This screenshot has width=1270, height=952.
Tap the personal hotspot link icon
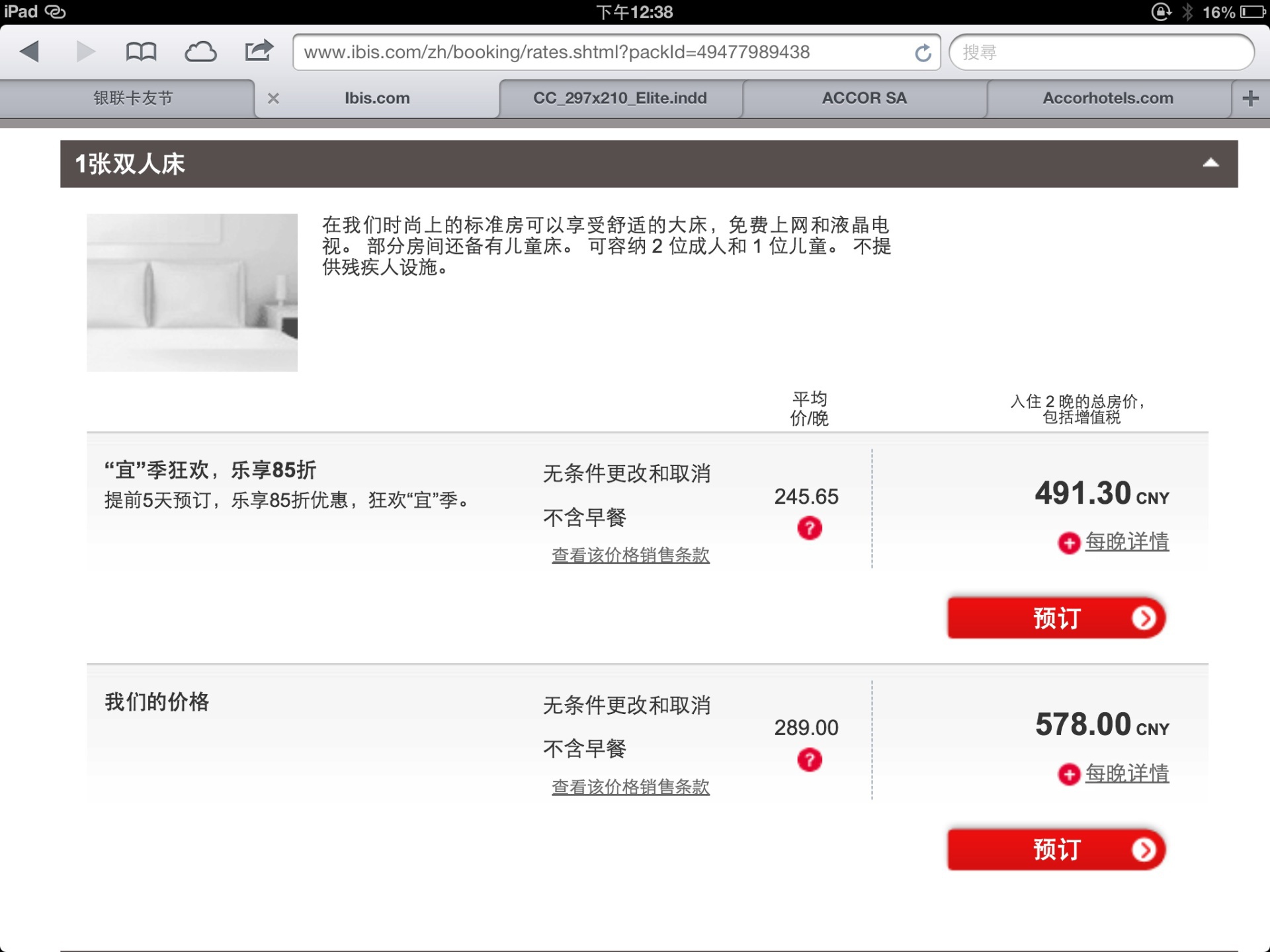(55, 12)
